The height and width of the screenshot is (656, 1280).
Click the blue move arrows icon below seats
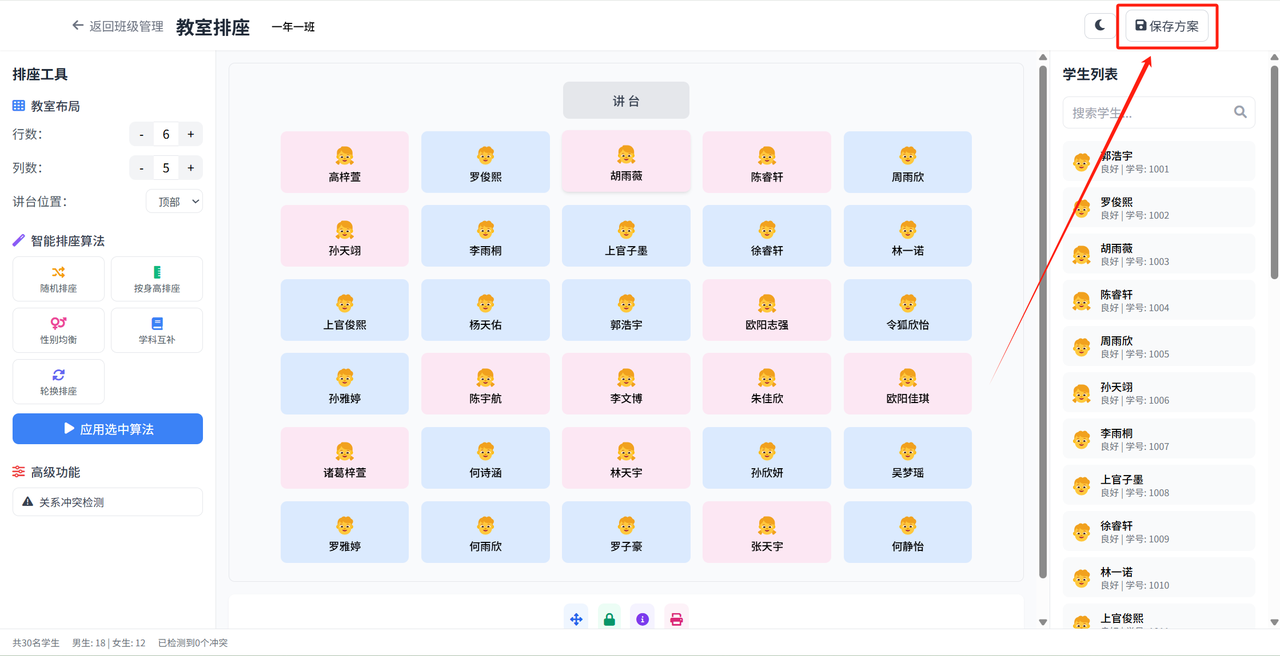click(x=576, y=618)
